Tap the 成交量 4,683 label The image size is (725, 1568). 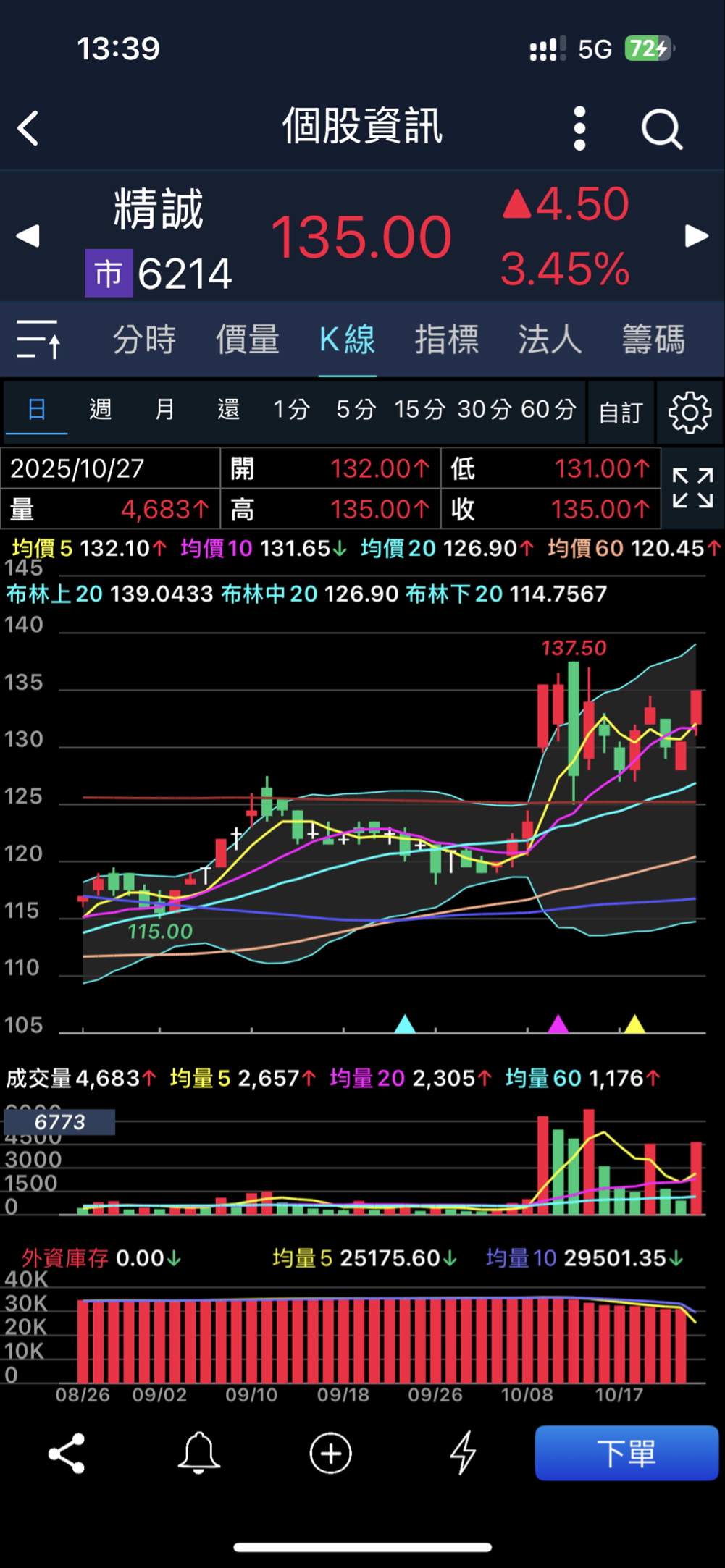(x=81, y=1079)
